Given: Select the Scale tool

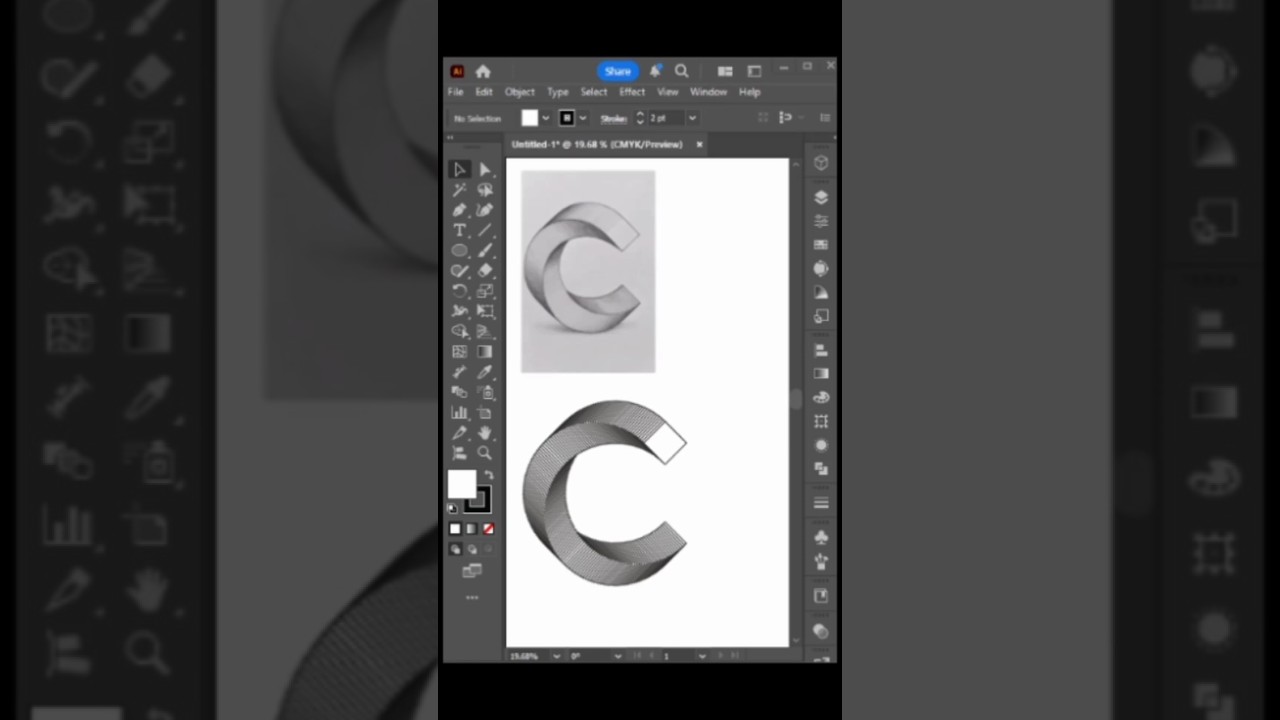Looking at the screenshot, I should (485, 291).
